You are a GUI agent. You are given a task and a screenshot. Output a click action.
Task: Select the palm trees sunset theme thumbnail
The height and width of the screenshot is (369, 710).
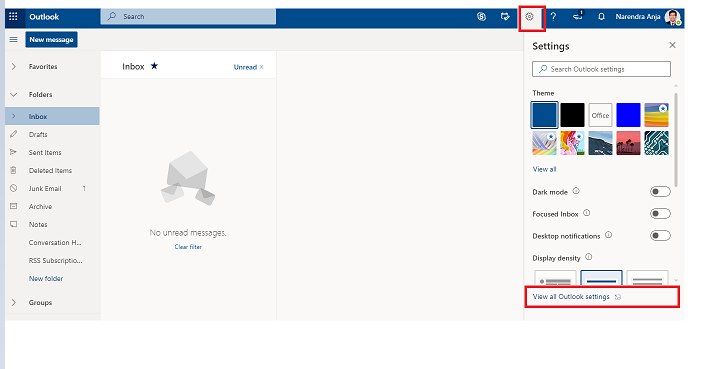coord(628,143)
